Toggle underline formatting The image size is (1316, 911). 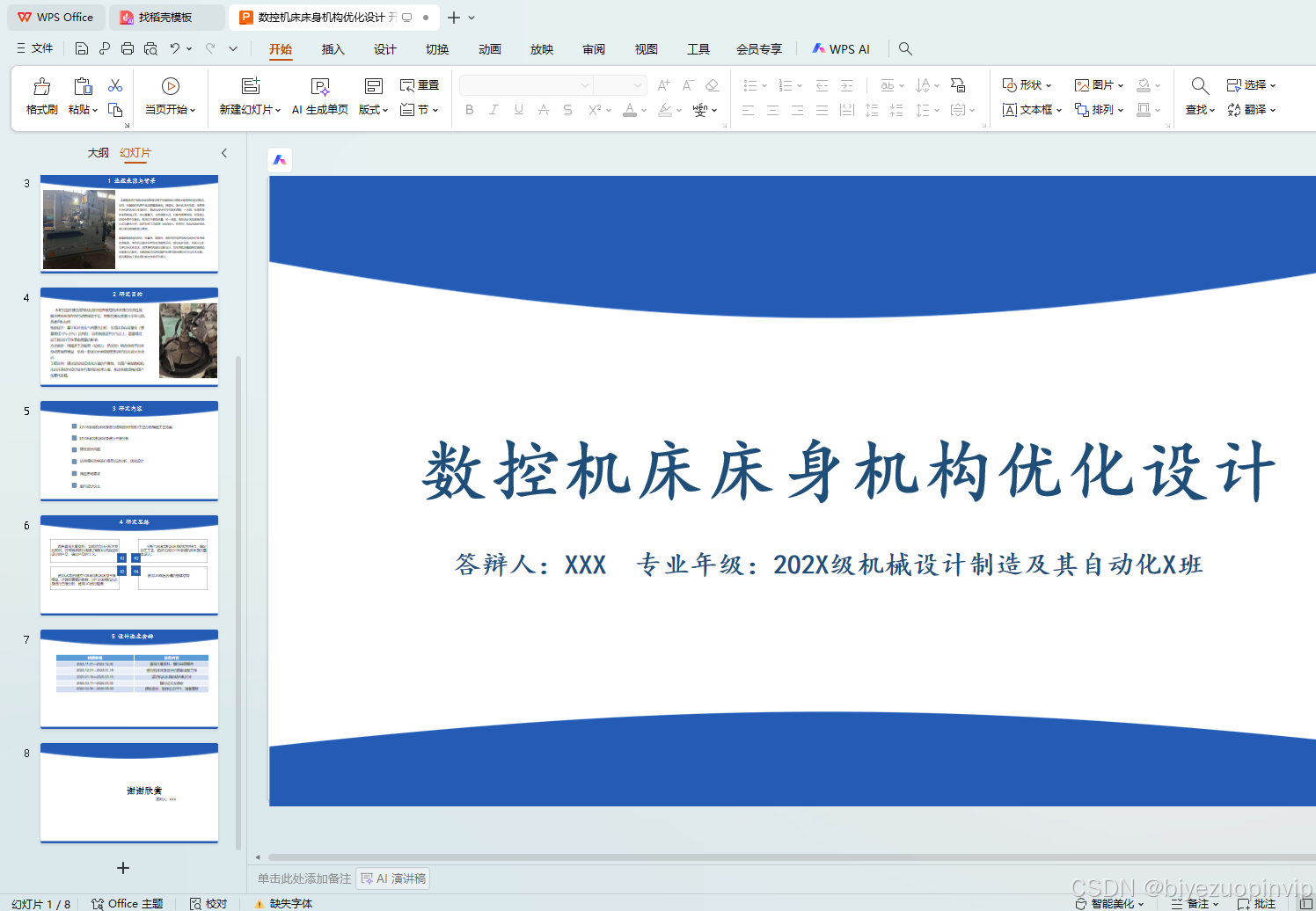tap(518, 109)
